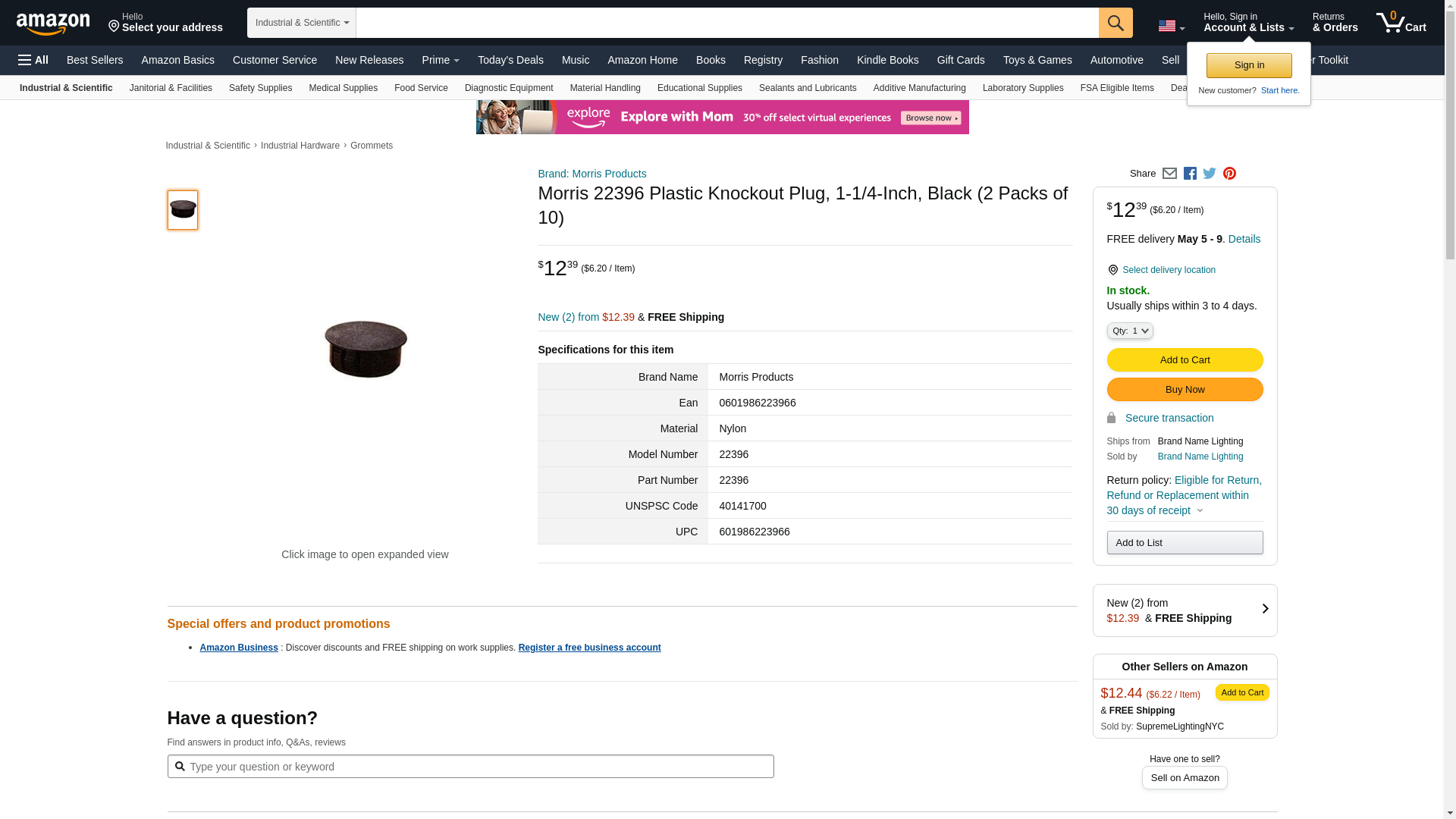
Task: Open the New (2) offers chevron
Action: coord(1265,609)
